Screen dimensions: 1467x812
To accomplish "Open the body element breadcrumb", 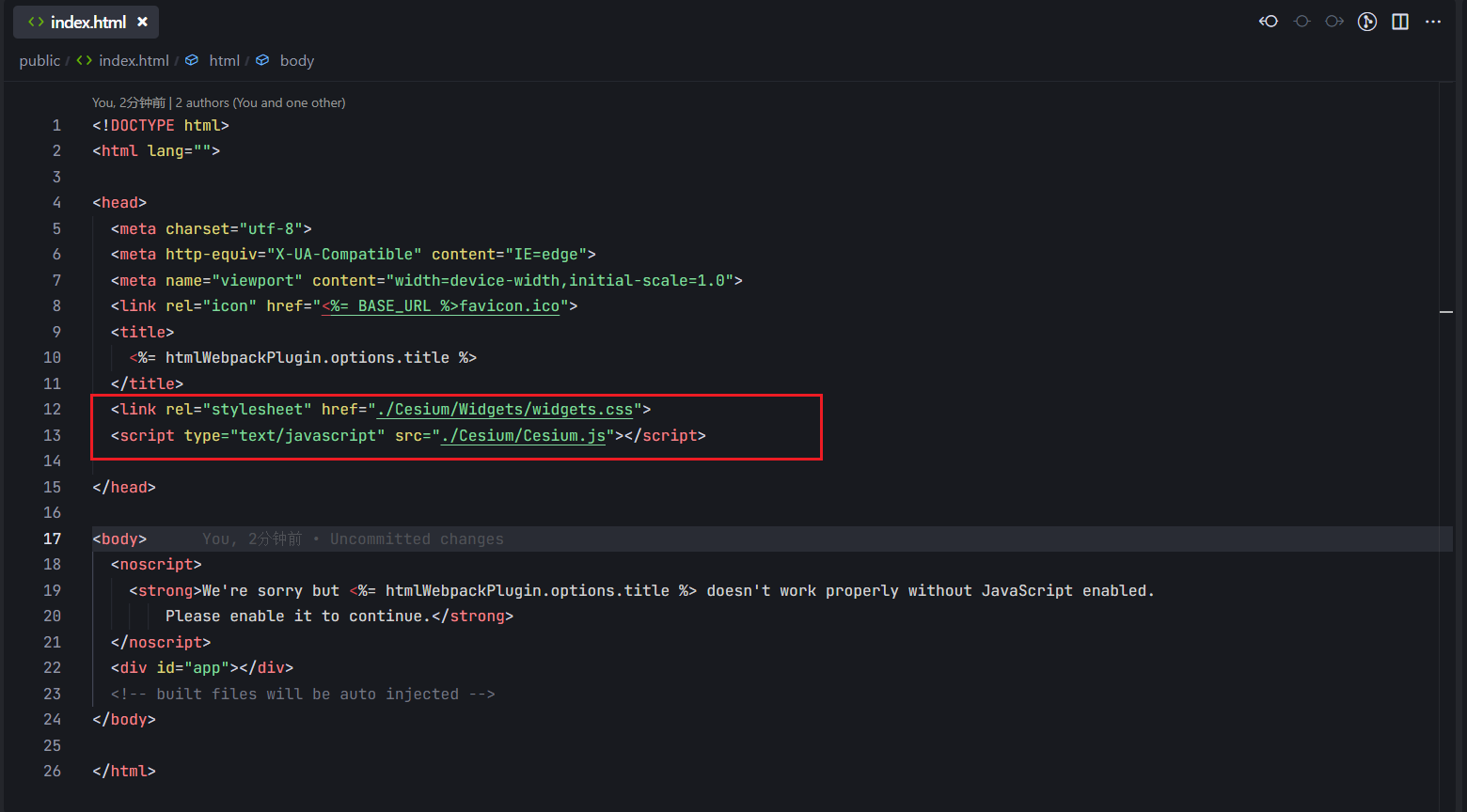I will point(297,60).
